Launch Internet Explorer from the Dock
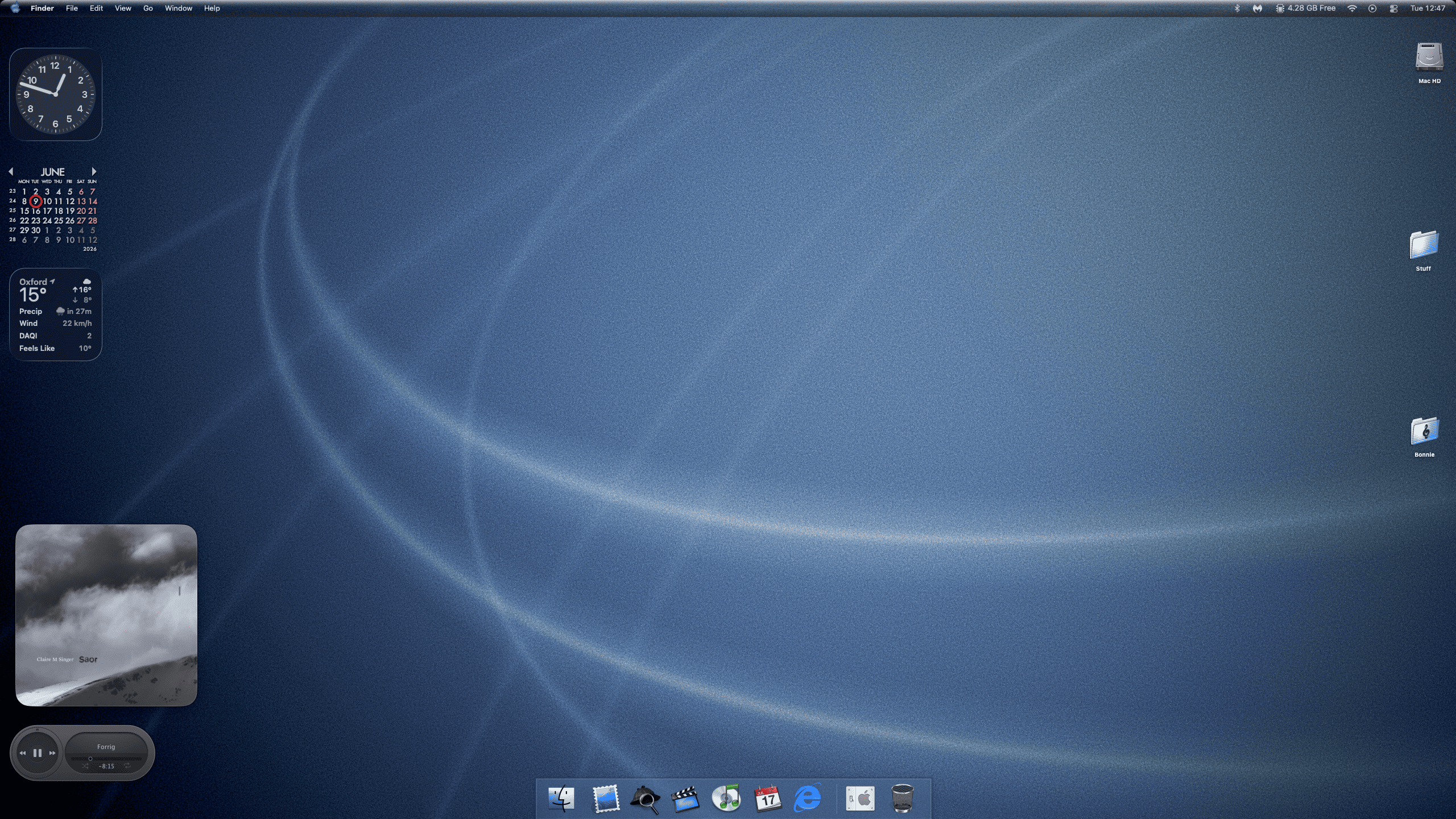The height and width of the screenshot is (819, 1456). 808,799
